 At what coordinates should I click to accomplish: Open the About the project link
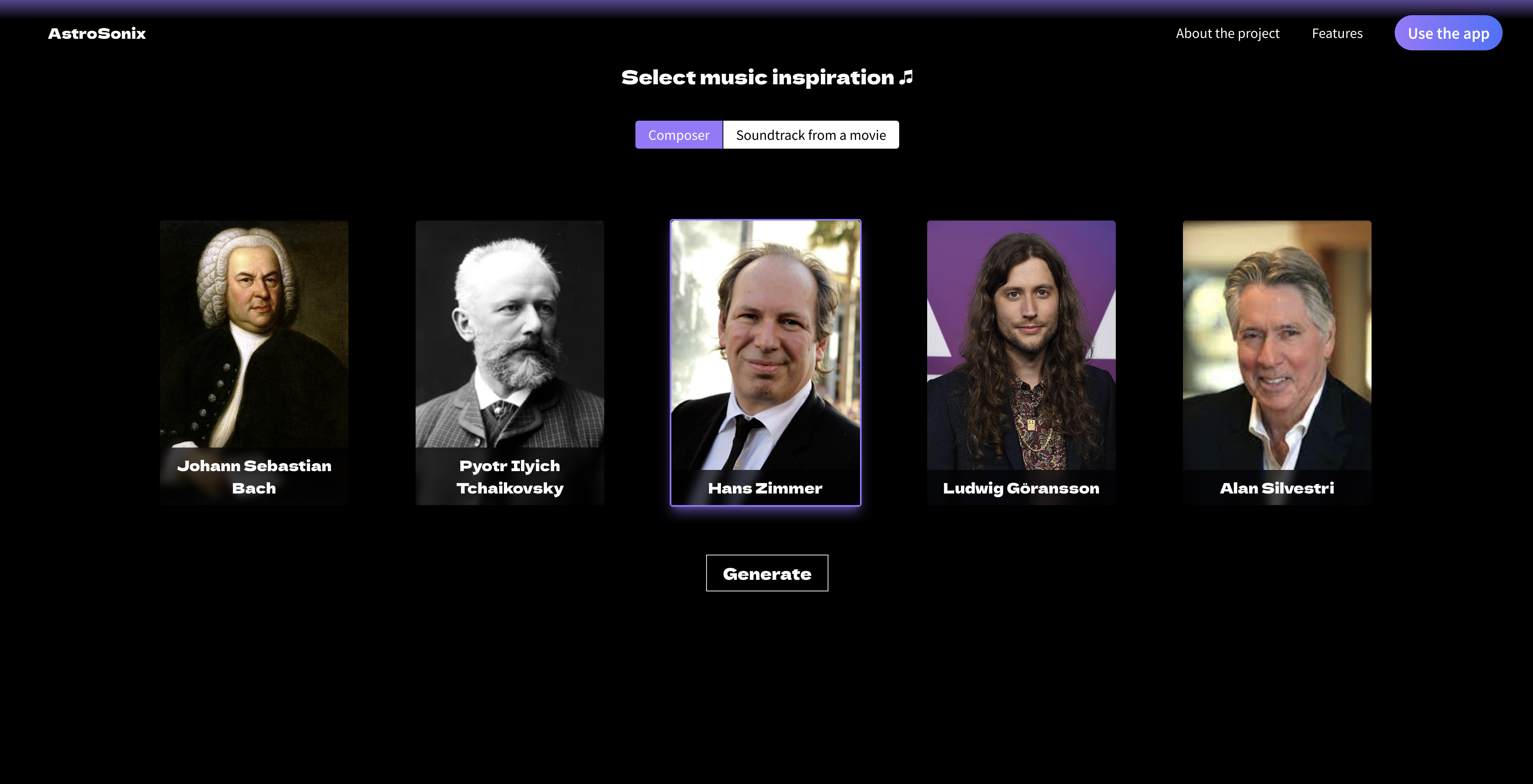click(x=1228, y=33)
